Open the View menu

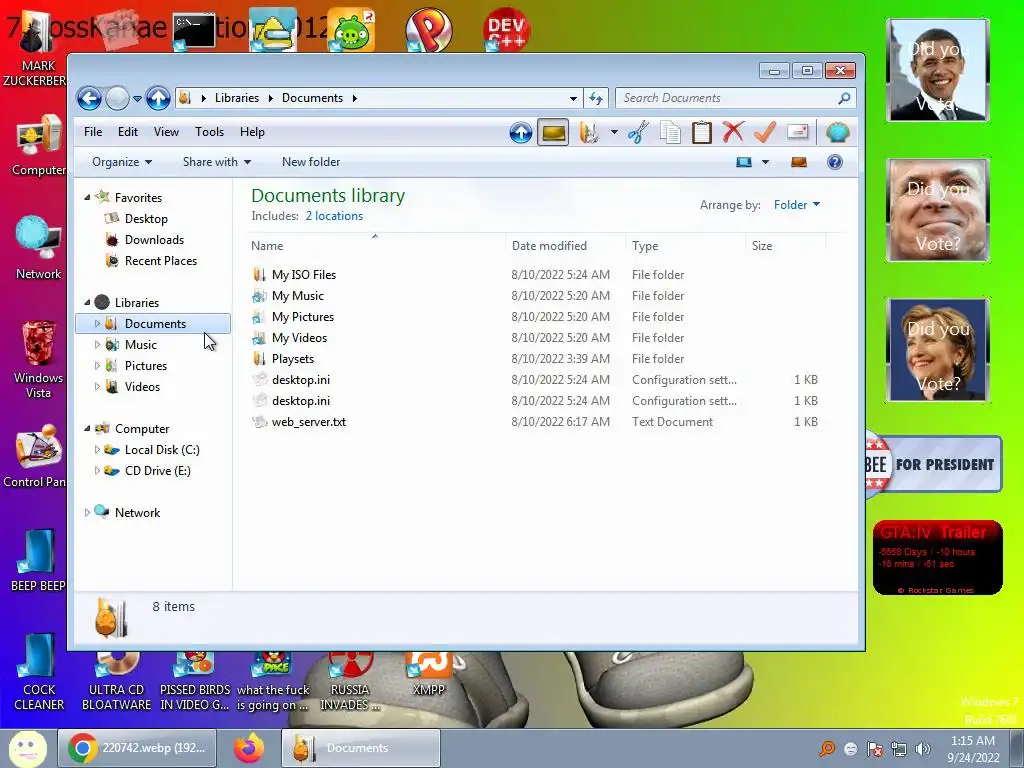[166, 132]
